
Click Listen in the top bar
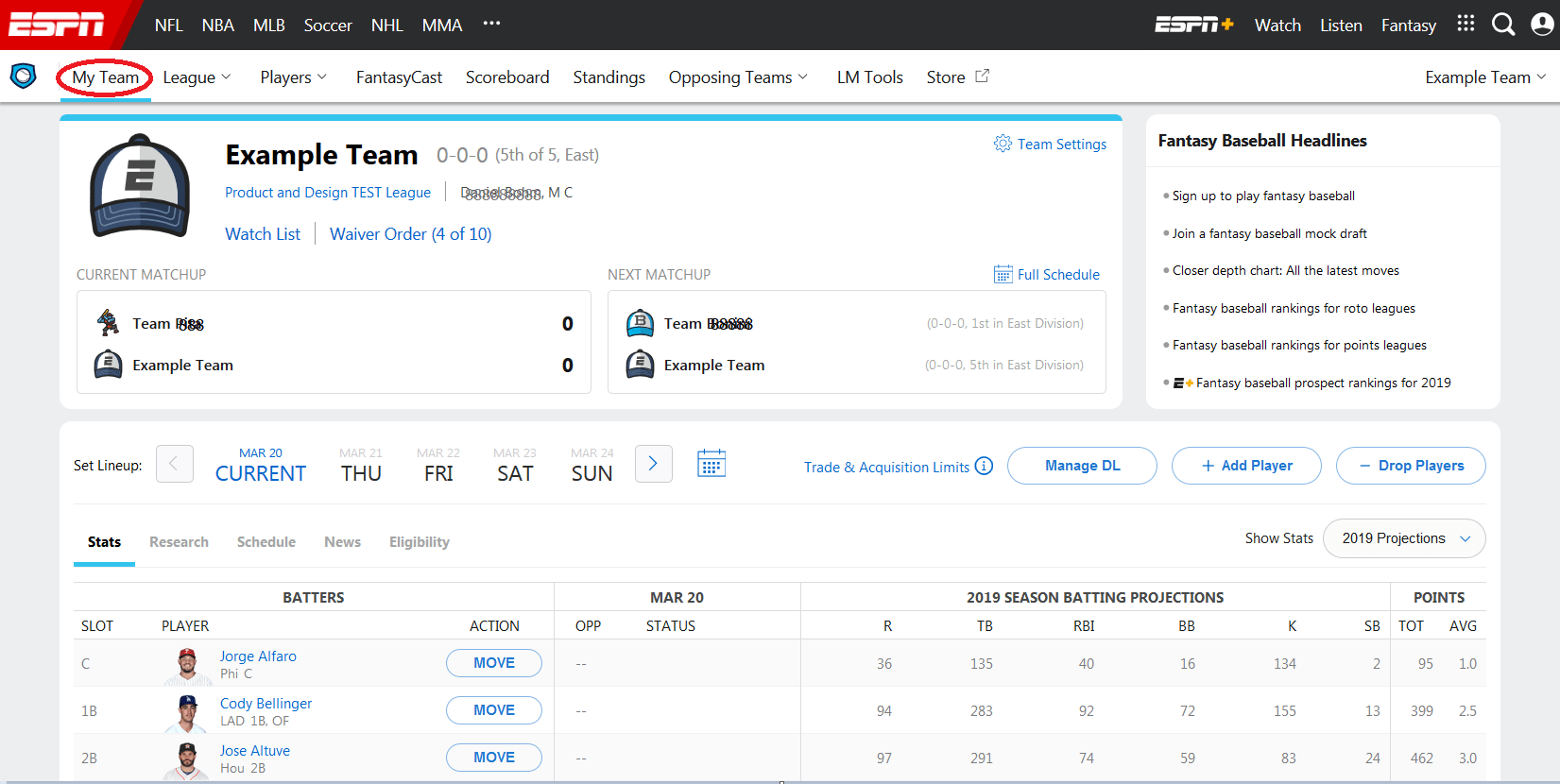click(1341, 26)
